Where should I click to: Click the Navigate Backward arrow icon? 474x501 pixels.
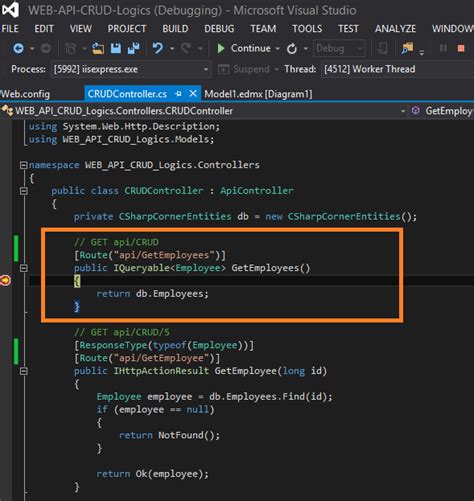(x=18, y=49)
